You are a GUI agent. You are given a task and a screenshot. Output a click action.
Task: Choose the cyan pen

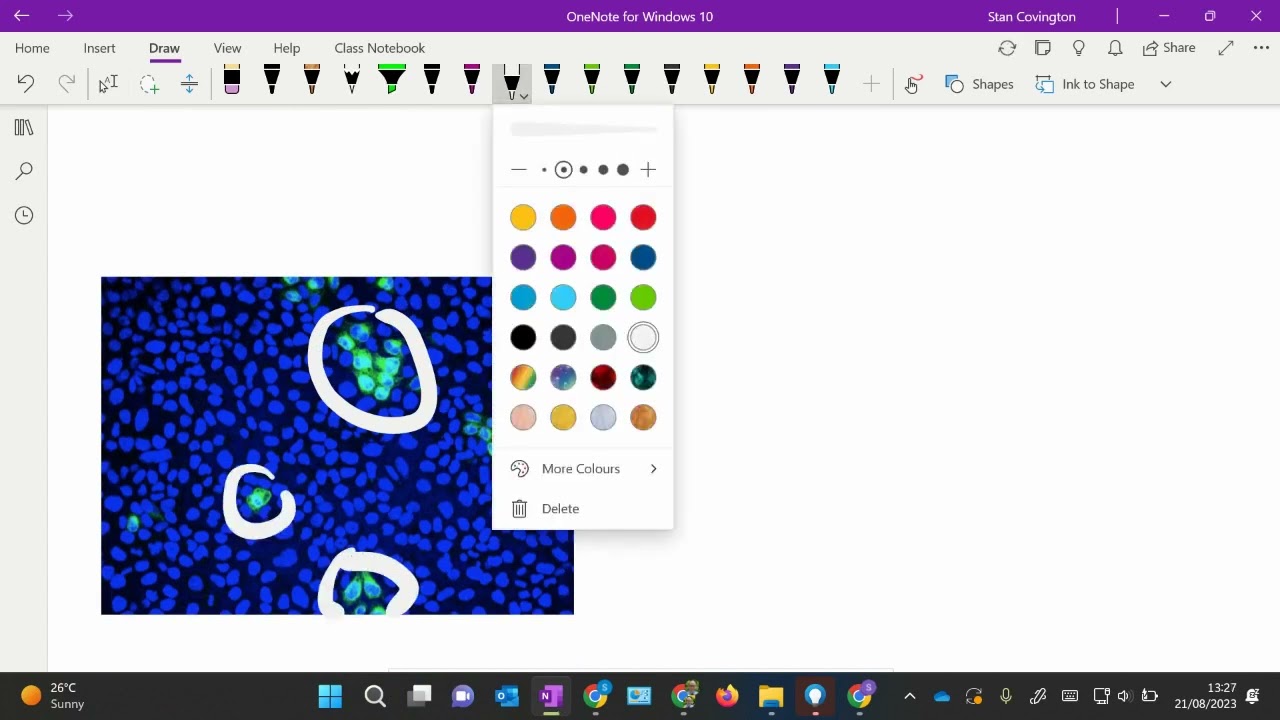click(x=832, y=81)
